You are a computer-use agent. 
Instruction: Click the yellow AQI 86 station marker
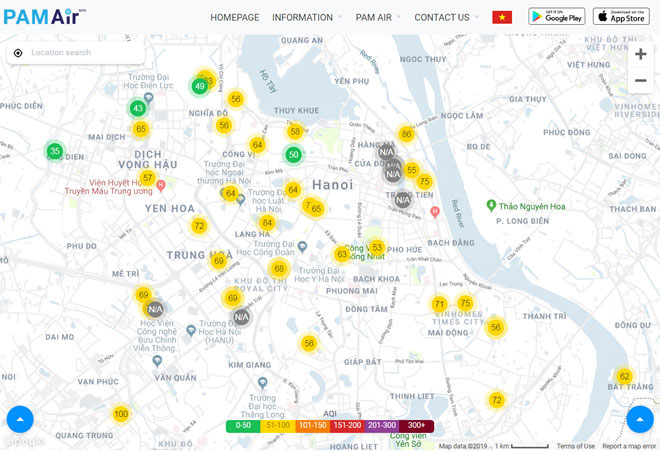click(x=406, y=134)
